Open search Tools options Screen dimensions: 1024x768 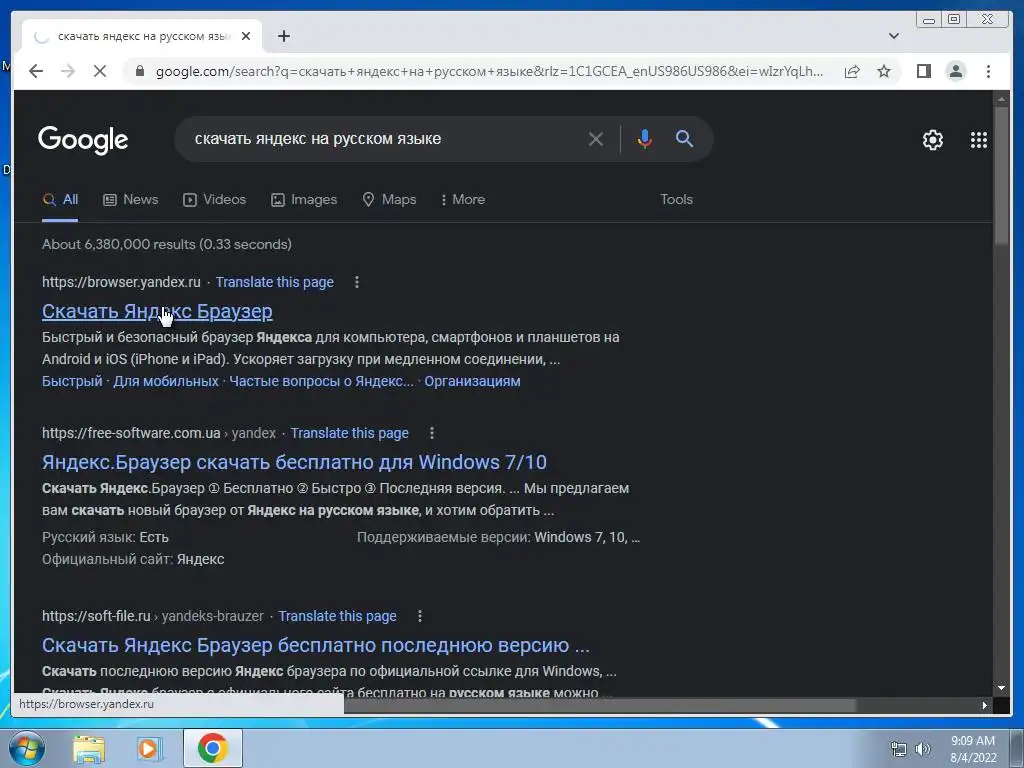676,199
